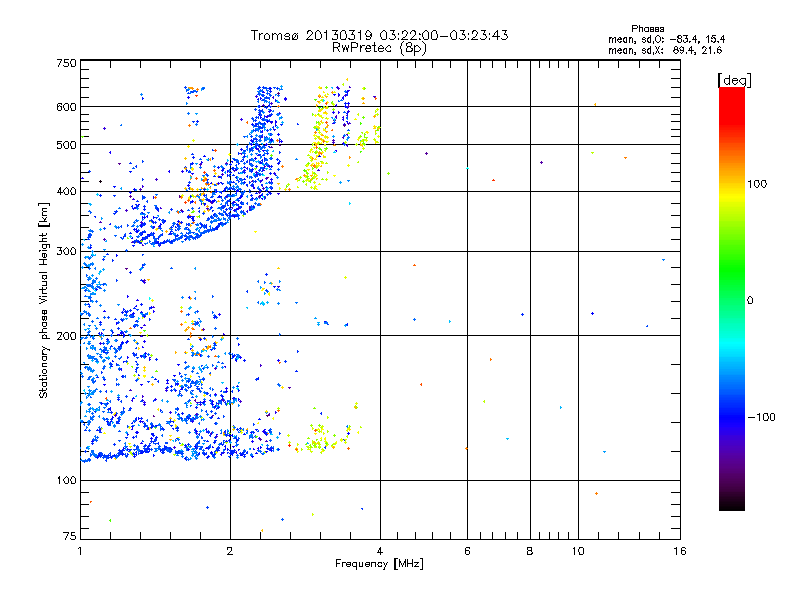Click the x-axis '8' frequency label
This screenshot has width=800, height=600.
tap(530, 551)
